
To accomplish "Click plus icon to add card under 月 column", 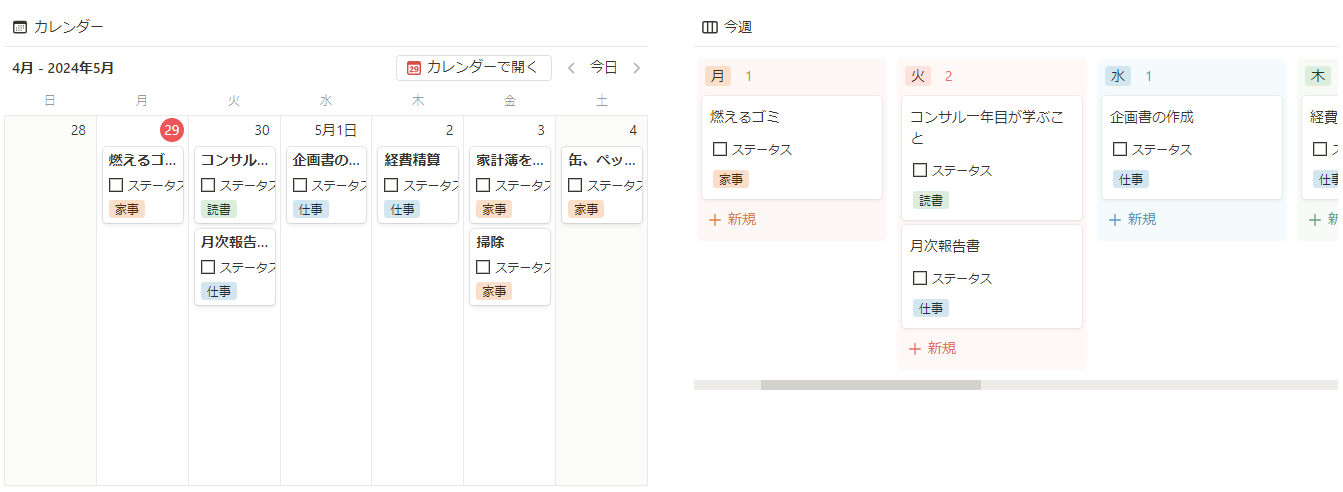I will pos(715,220).
